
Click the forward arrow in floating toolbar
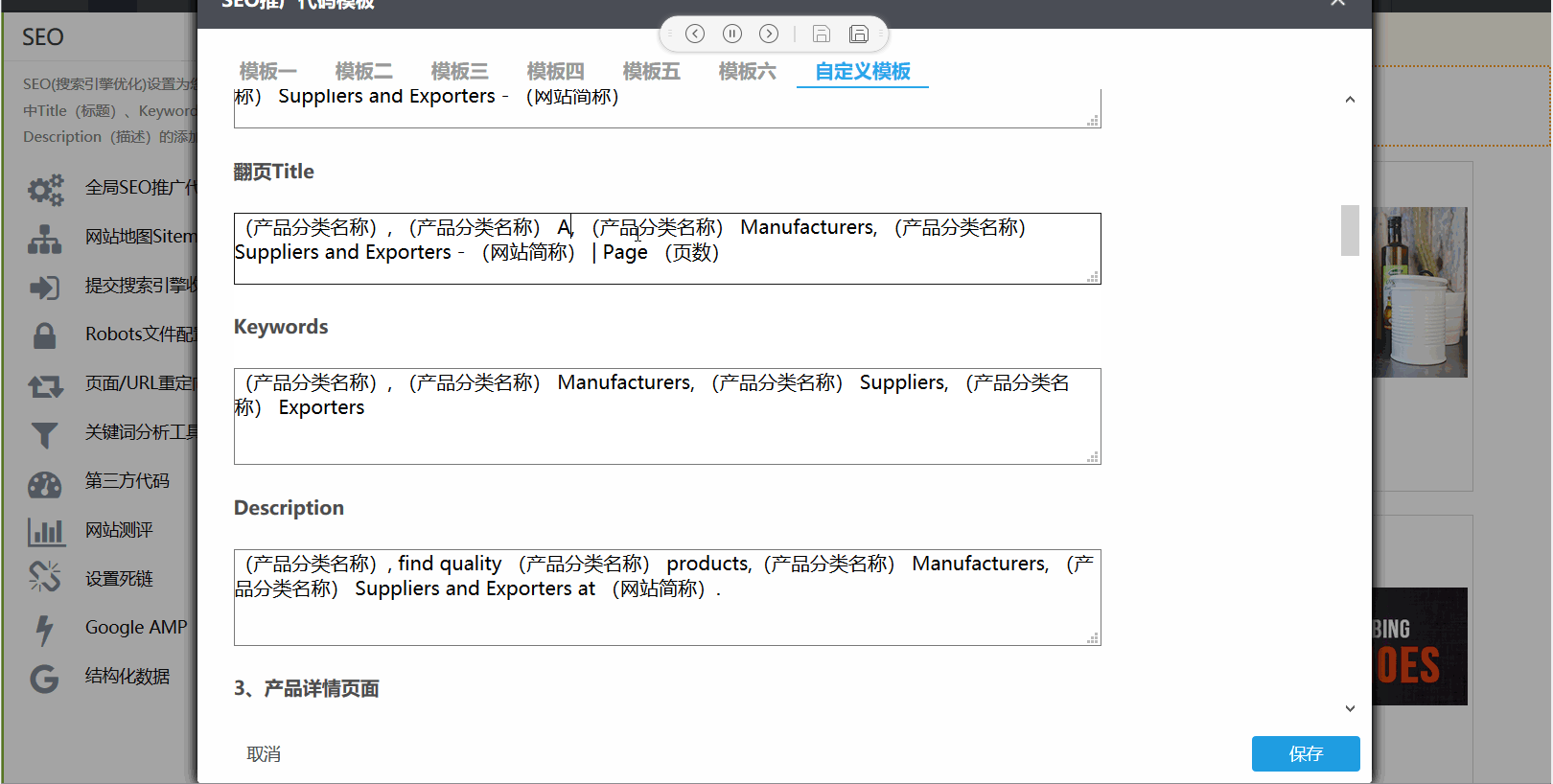pos(769,34)
